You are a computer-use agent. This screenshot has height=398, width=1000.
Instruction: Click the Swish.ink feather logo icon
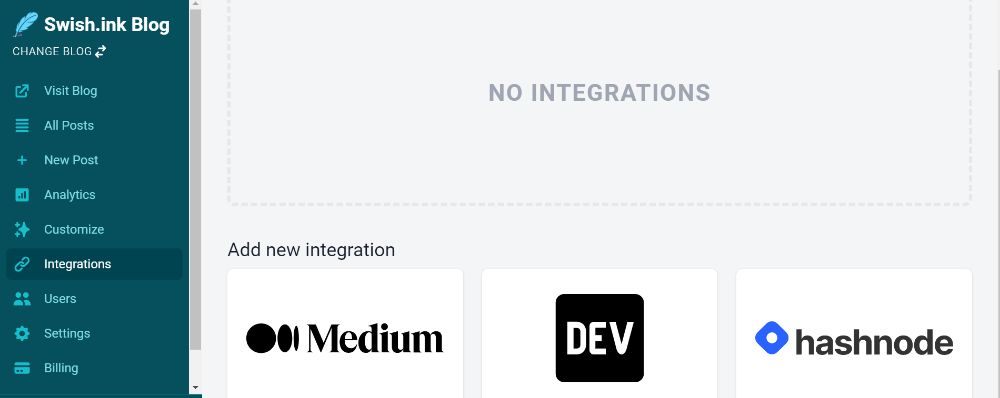point(26,25)
